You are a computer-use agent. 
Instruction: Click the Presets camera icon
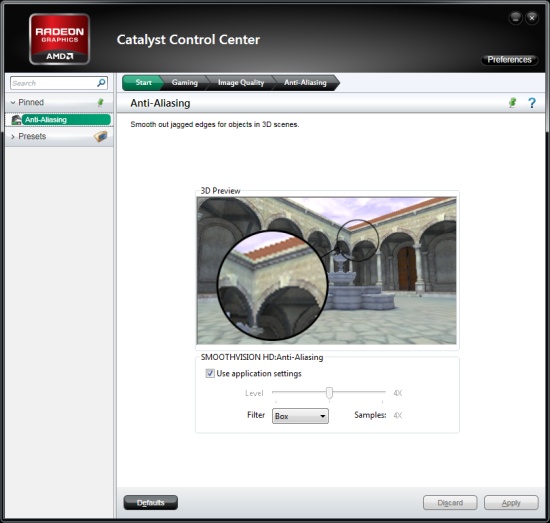click(x=101, y=136)
